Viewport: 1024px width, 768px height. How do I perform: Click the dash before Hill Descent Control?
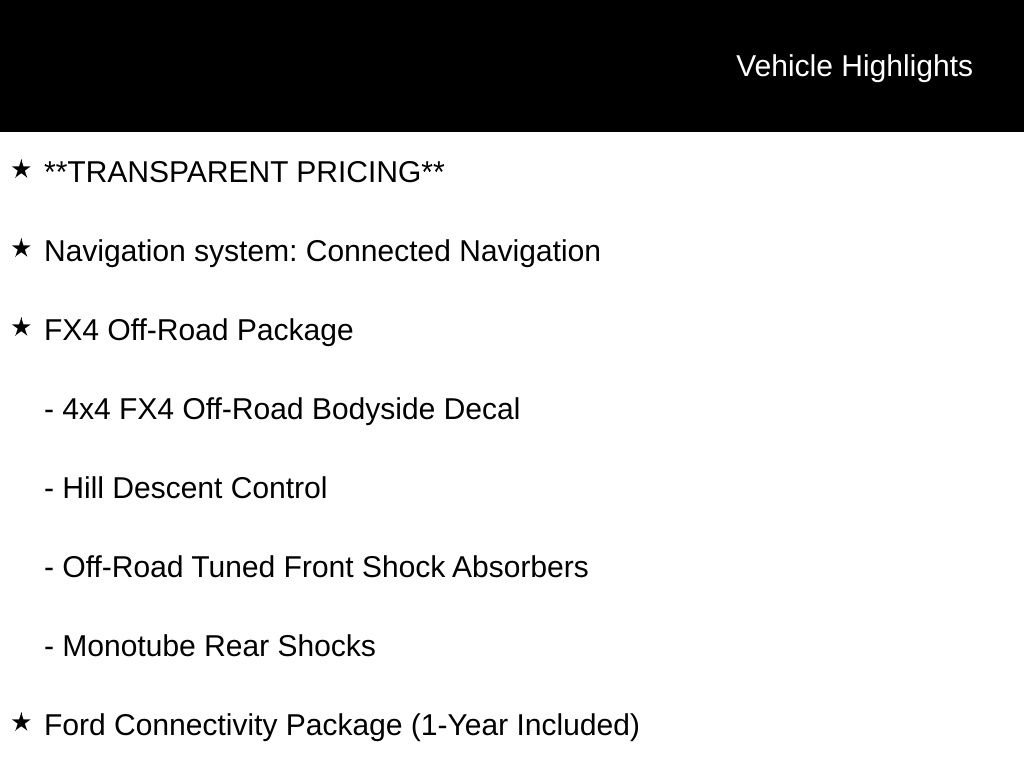[49, 489]
